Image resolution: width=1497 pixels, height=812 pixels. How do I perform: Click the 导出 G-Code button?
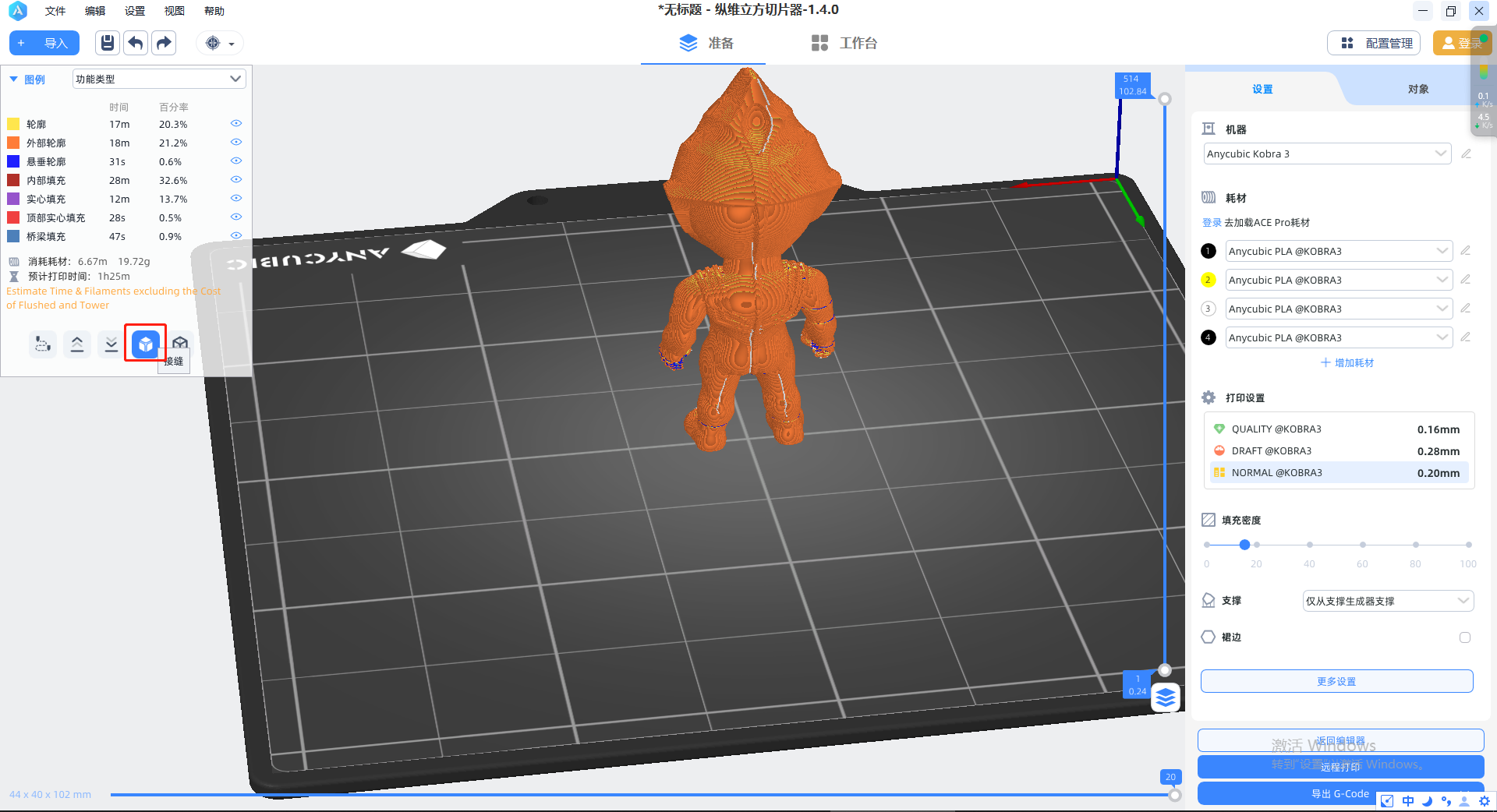(x=1340, y=793)
